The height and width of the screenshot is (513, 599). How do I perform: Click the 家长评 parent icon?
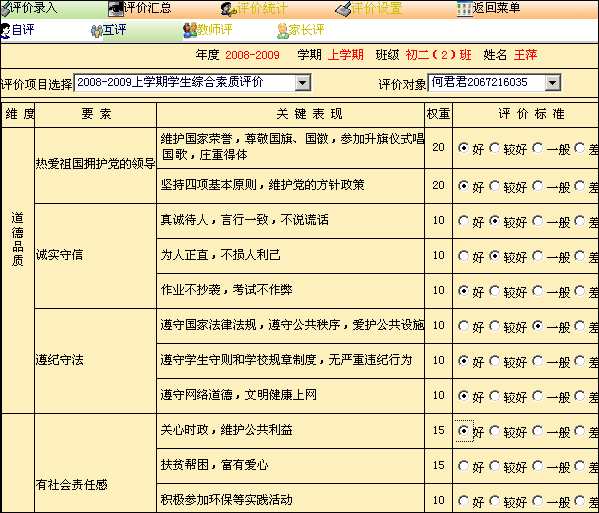click(x=283, y=31)
